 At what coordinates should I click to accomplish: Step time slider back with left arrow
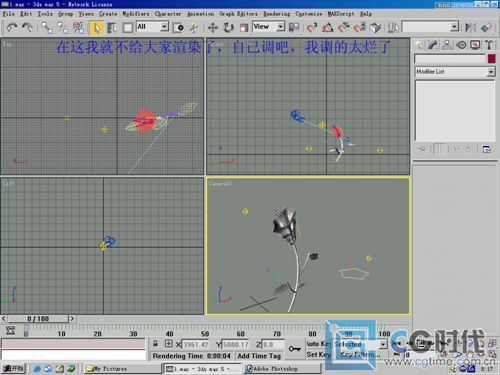pos(4,319)
